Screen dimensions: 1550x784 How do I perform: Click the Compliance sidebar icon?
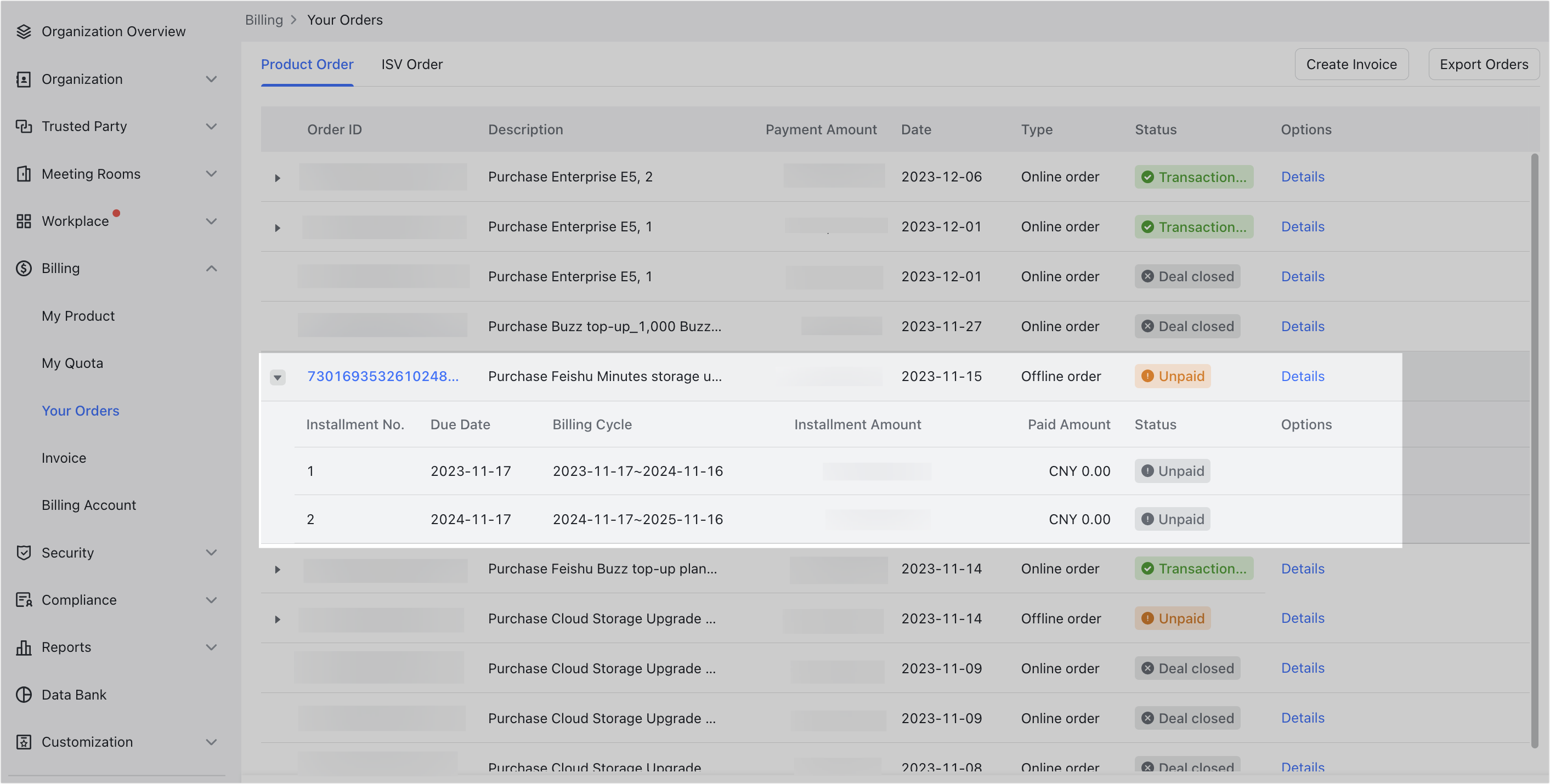[24, 599]
